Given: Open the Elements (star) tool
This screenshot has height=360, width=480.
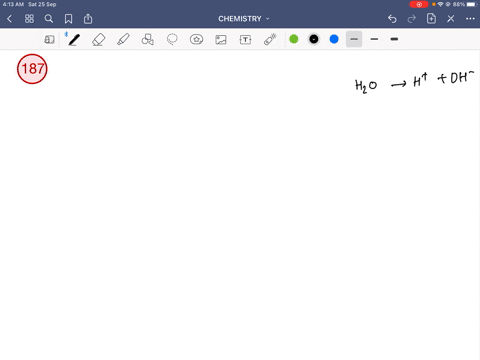Looking at the screenshot, I should click(196, 39).
